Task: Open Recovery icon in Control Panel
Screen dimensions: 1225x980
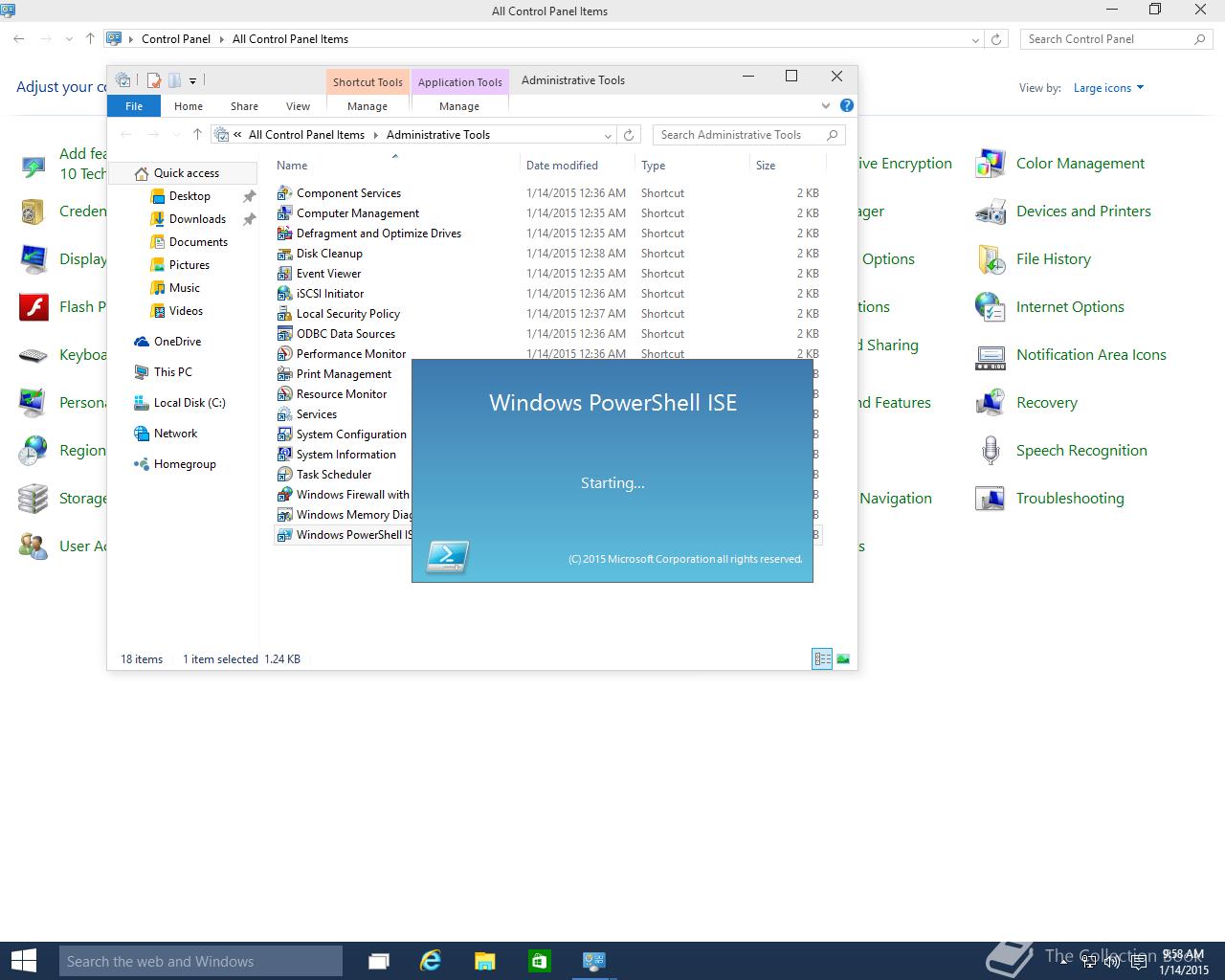Action: 991,403
